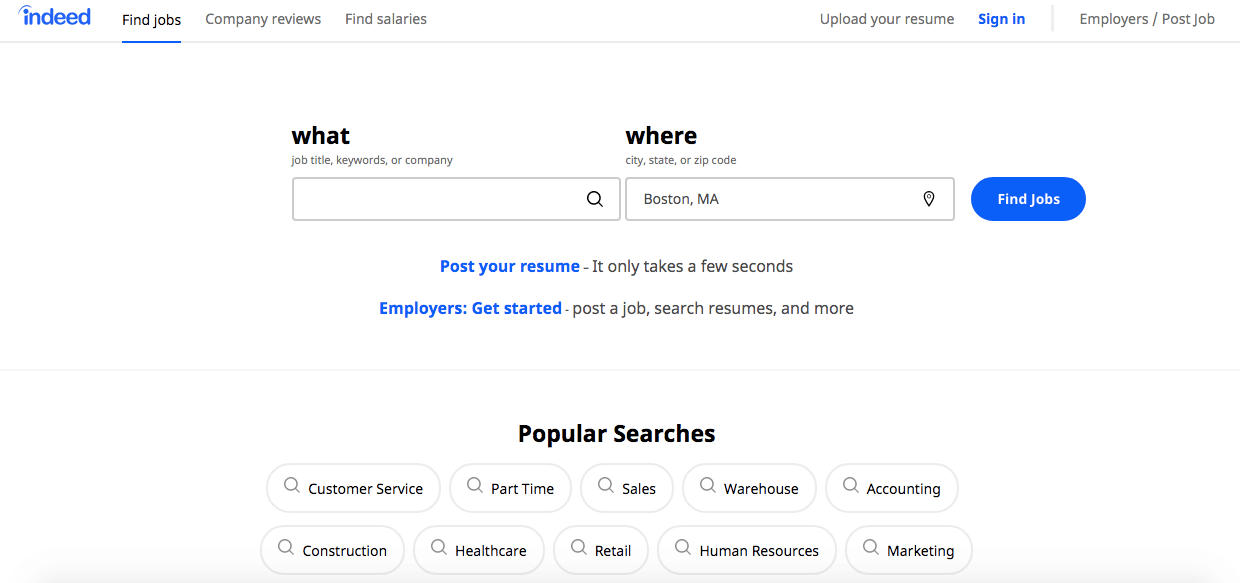Viewport: 1240px width, 583px height.
Task: Click the Indeed logo
Action: 54,16
